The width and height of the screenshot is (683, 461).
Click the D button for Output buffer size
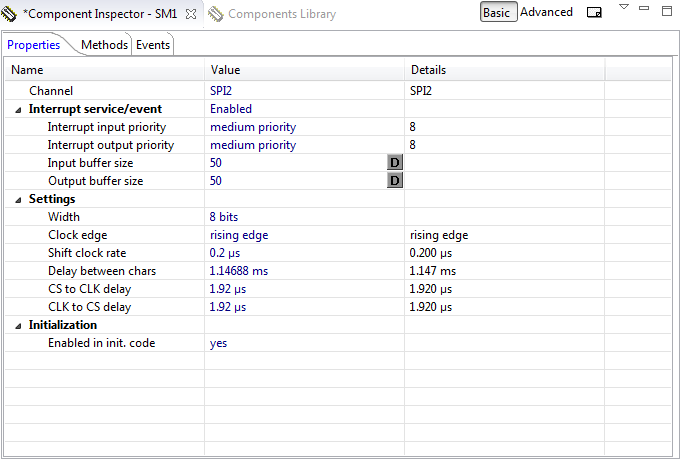click(x=394, y=181)
